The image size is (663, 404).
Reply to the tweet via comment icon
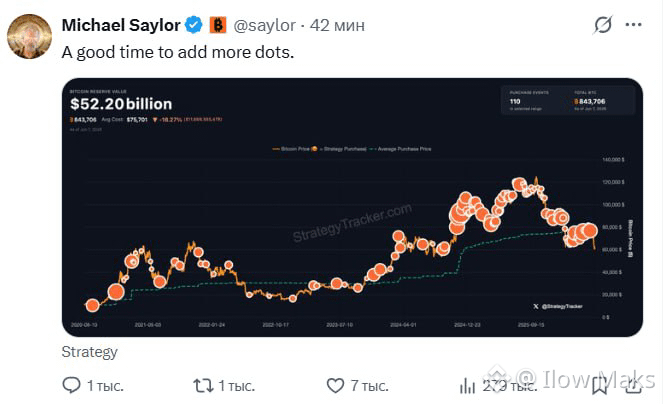point(71,385)
